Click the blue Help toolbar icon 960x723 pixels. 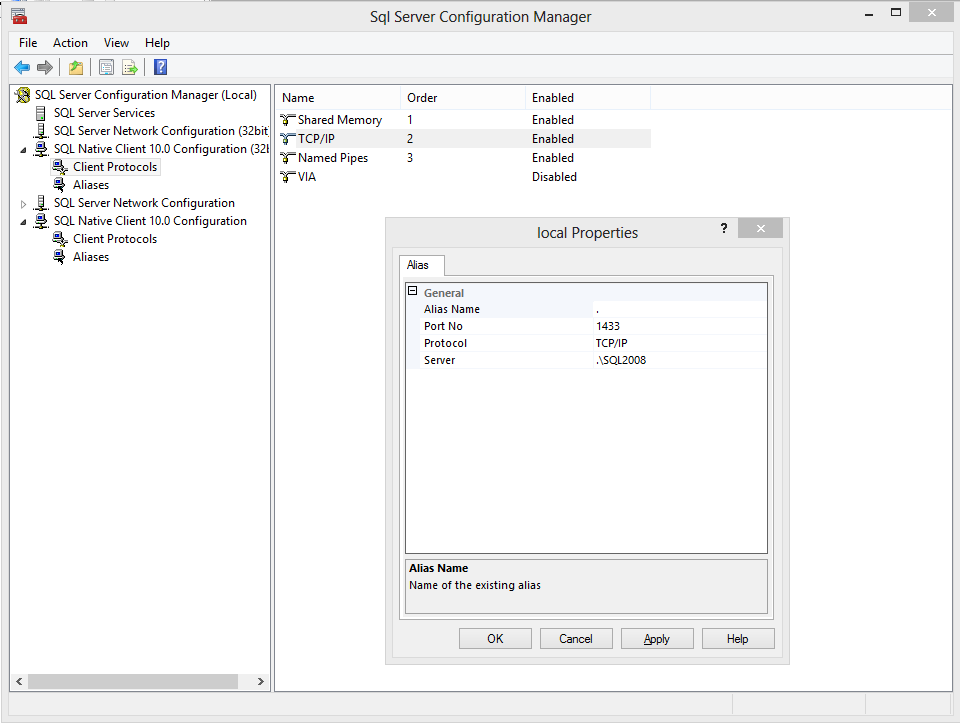[160, 67]
